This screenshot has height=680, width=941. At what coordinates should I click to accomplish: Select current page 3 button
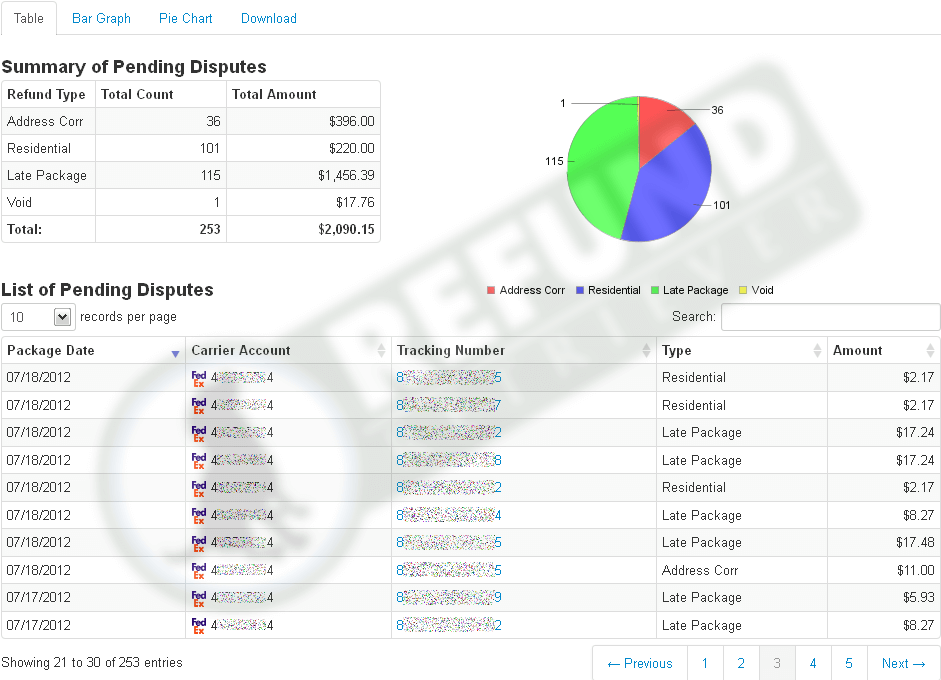[777, 663]
